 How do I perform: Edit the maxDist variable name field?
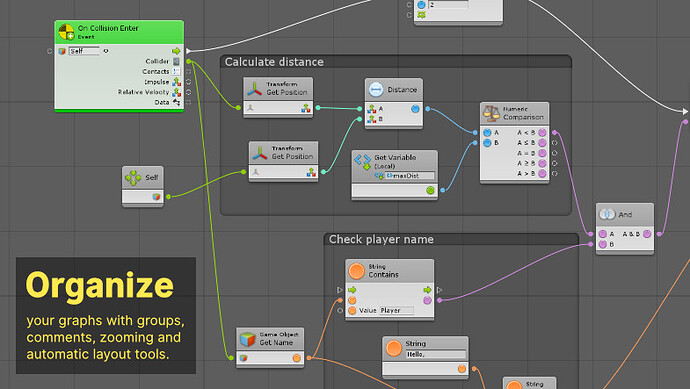pos(409,176)
